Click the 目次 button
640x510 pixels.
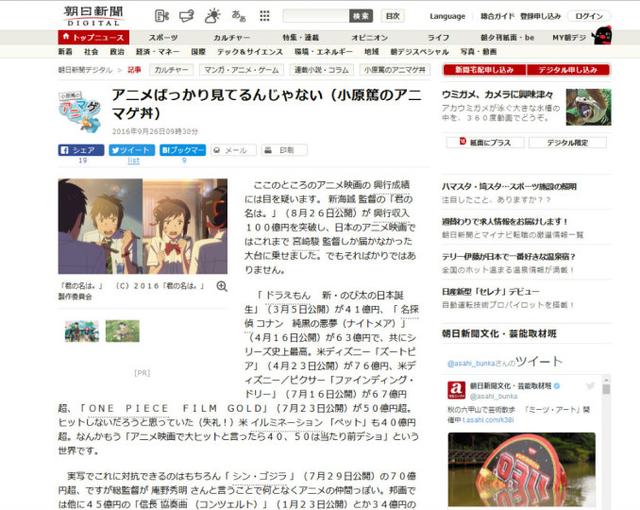coord(393,16)
